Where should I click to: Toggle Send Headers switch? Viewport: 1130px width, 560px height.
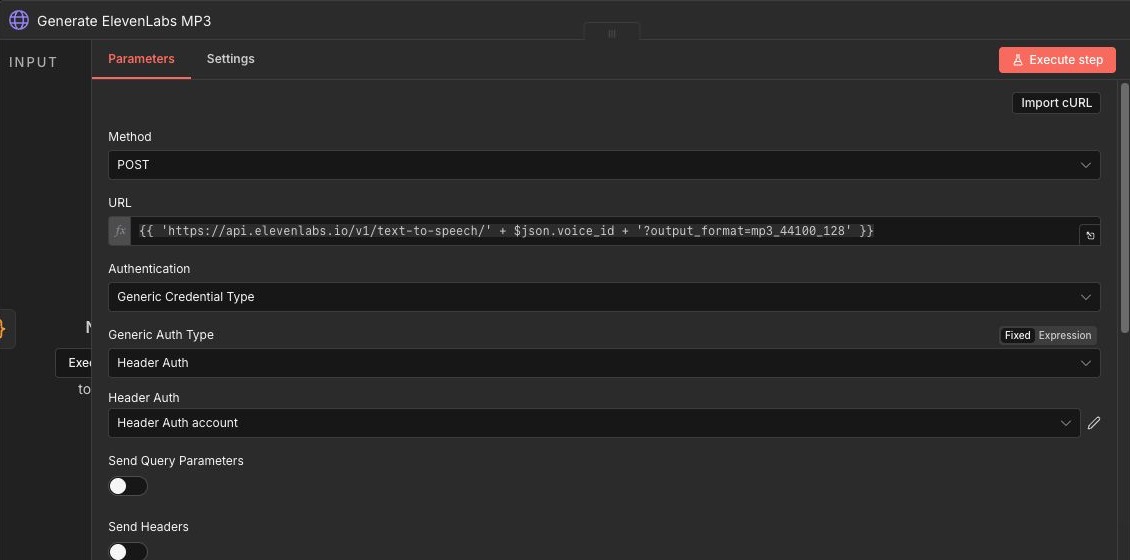(128, 551)
